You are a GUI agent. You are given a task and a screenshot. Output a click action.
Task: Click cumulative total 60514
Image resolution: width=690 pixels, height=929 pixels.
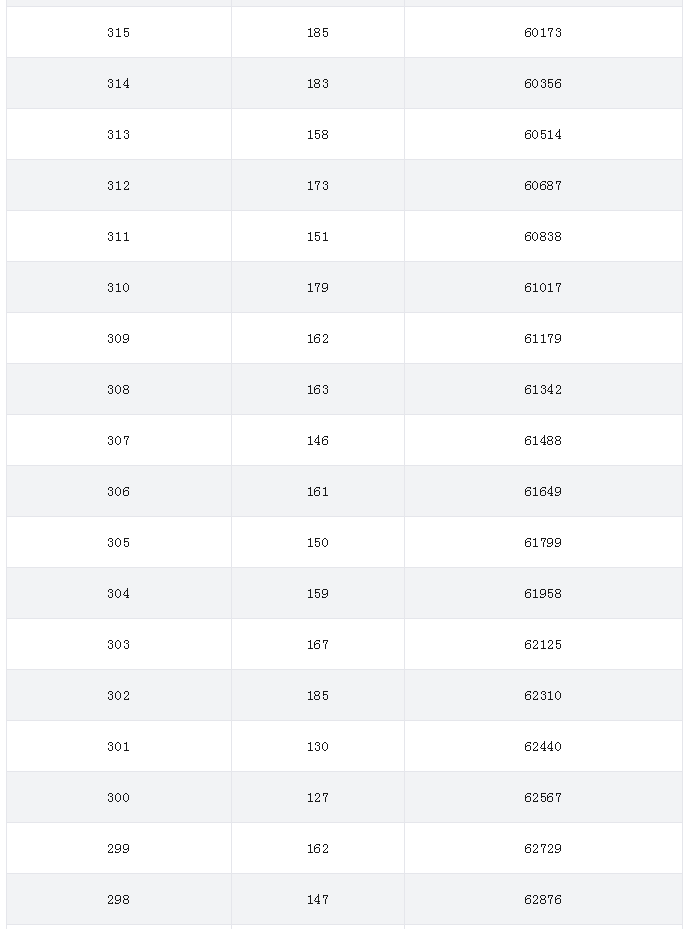[543, 134]
